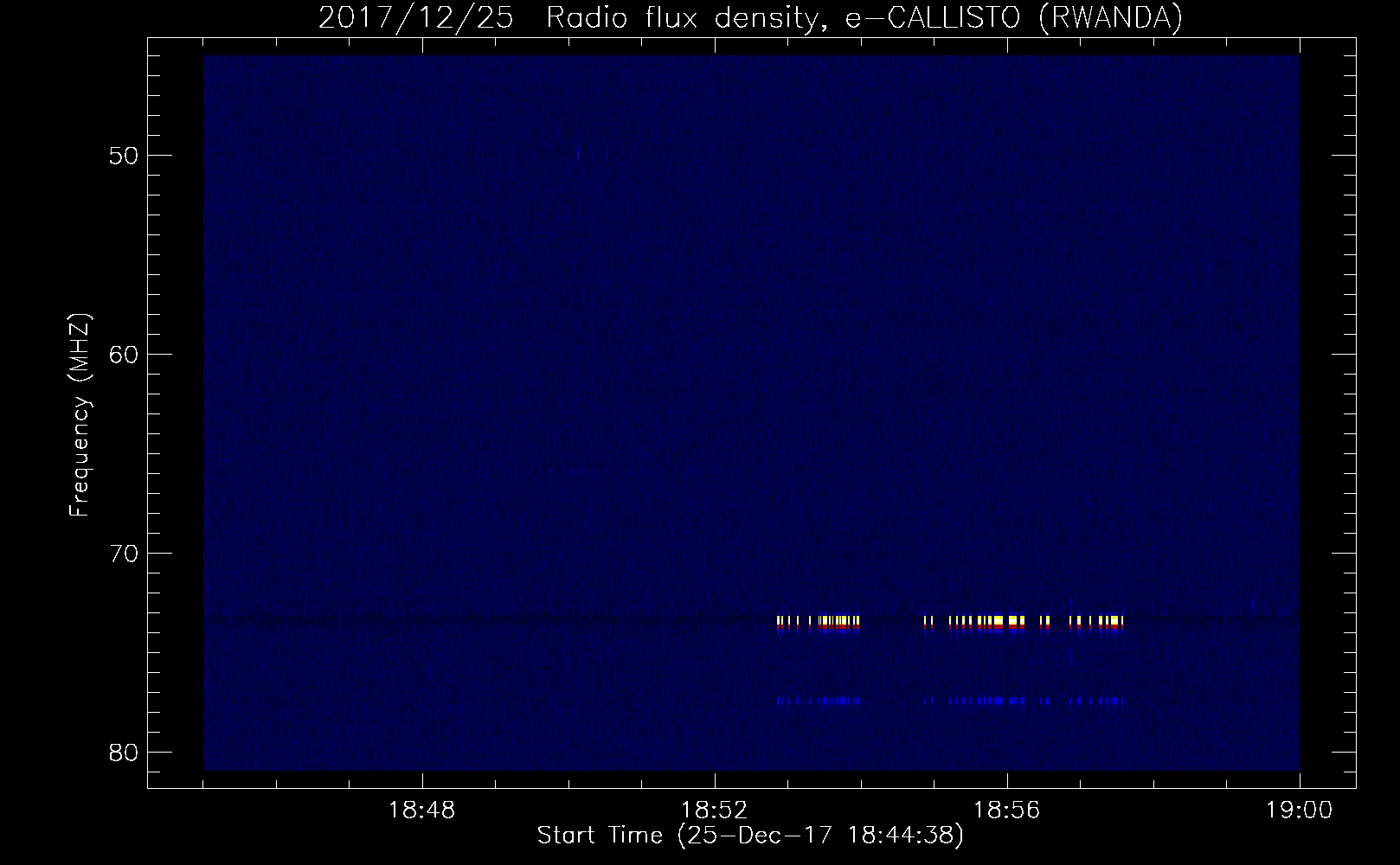Click the plot title '2017/12/25 Radio flux density'
This screenshot has width=1400, height=865.
coord(749,18)
